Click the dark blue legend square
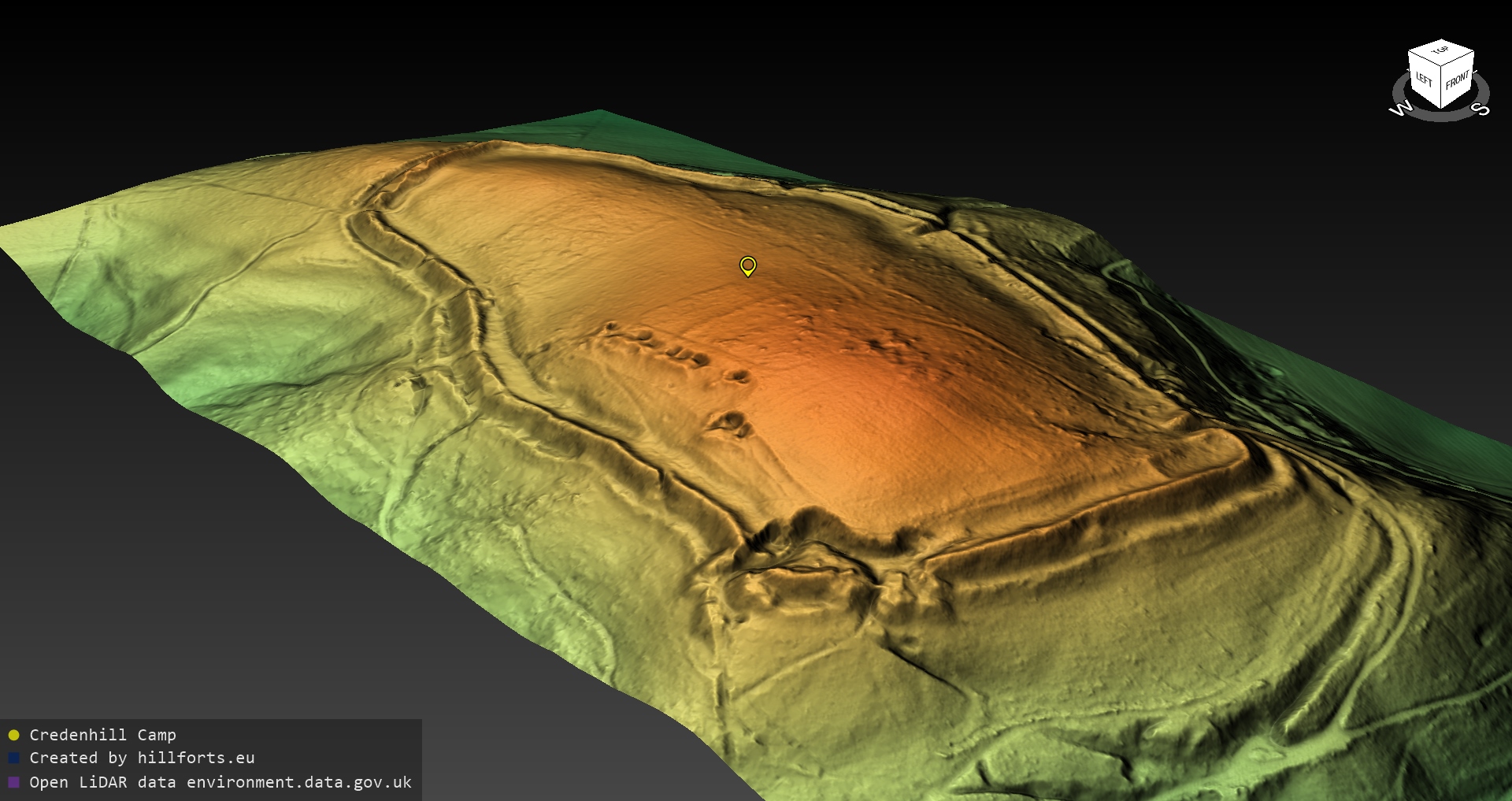The height and width of the screenshot is (801, 1512). (x=13, y=758)
